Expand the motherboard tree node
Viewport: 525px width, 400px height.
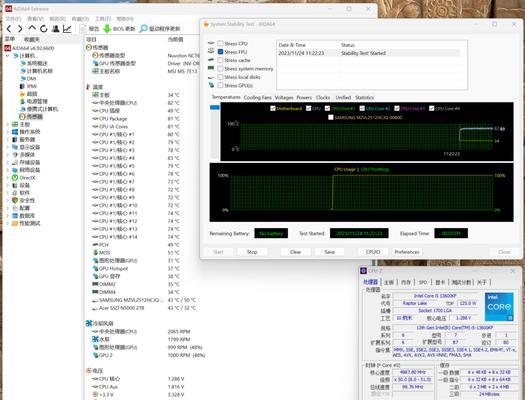(8, 124)
